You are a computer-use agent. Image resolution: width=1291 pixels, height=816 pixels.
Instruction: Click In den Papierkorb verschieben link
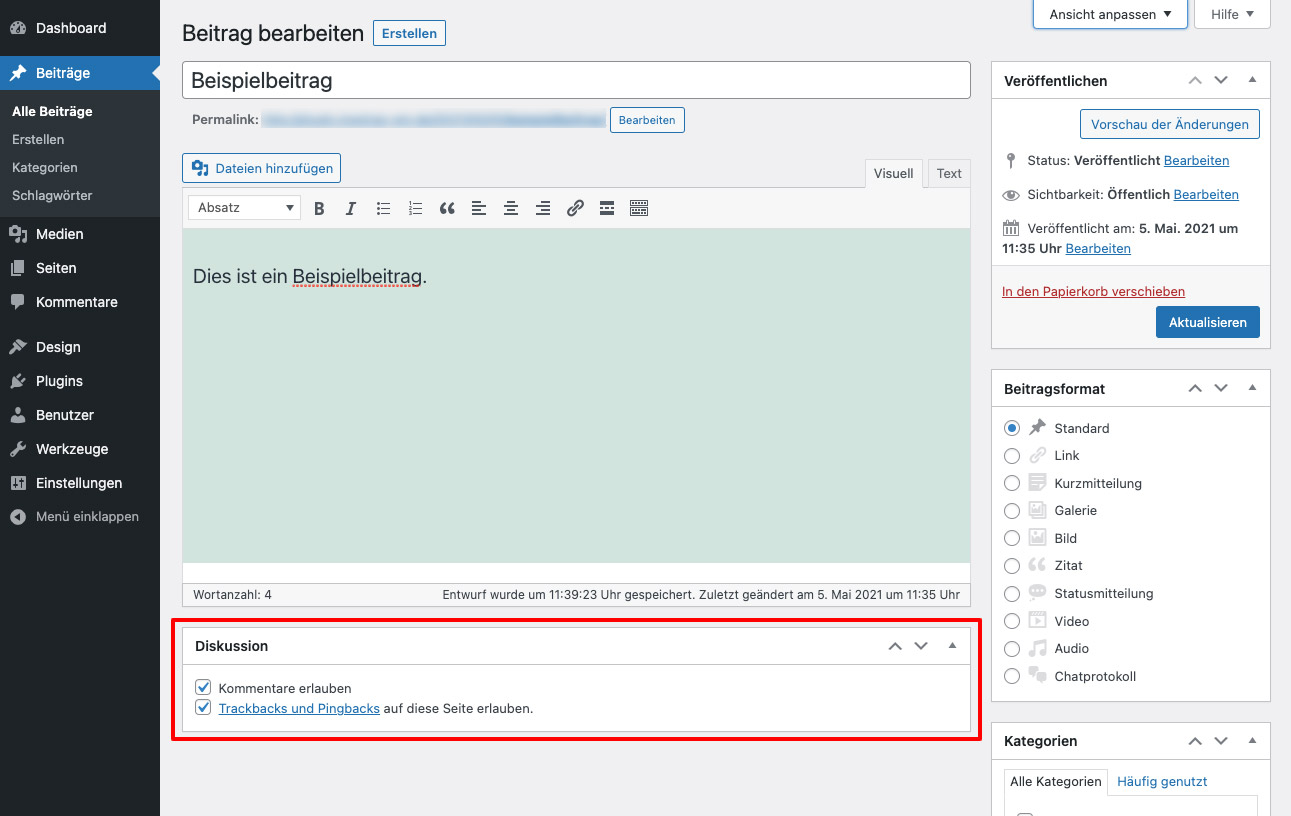point(1093,291)
